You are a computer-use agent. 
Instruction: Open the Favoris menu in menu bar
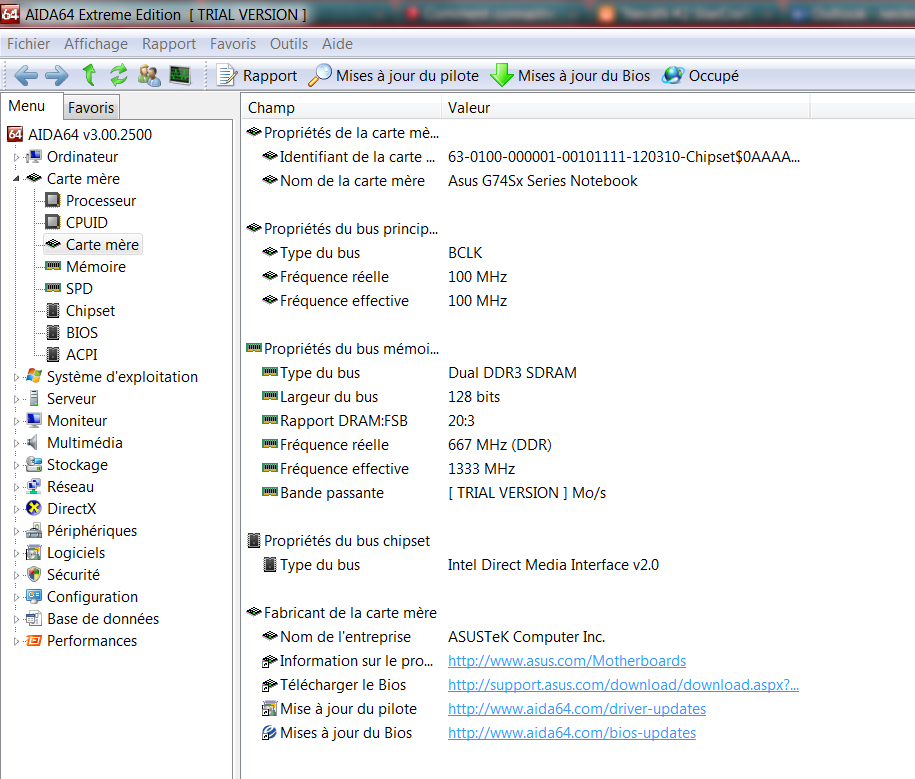233,44
